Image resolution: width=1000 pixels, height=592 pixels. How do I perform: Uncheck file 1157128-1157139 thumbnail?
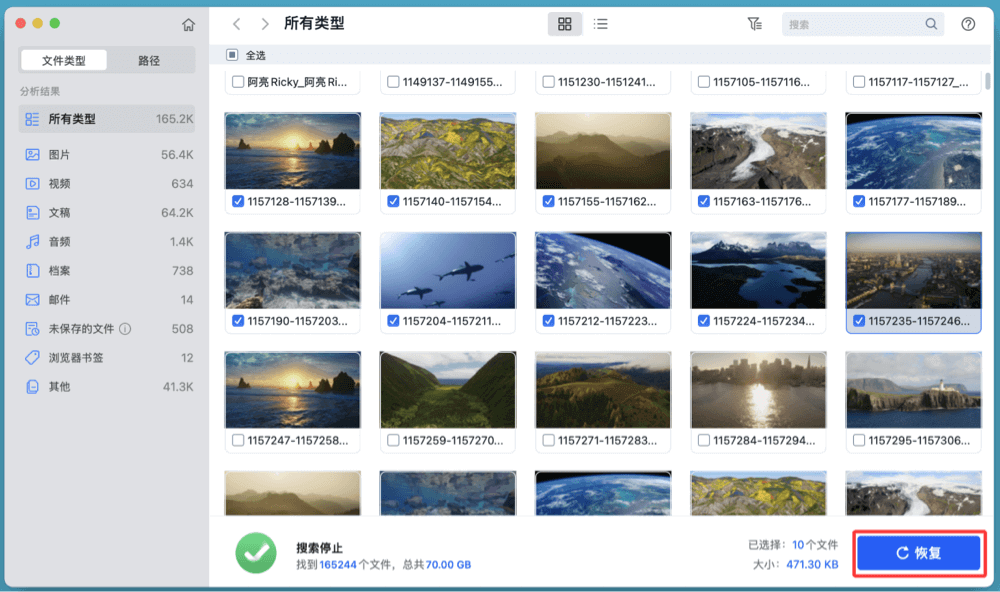pyautogui.click(x=238, y=200)
